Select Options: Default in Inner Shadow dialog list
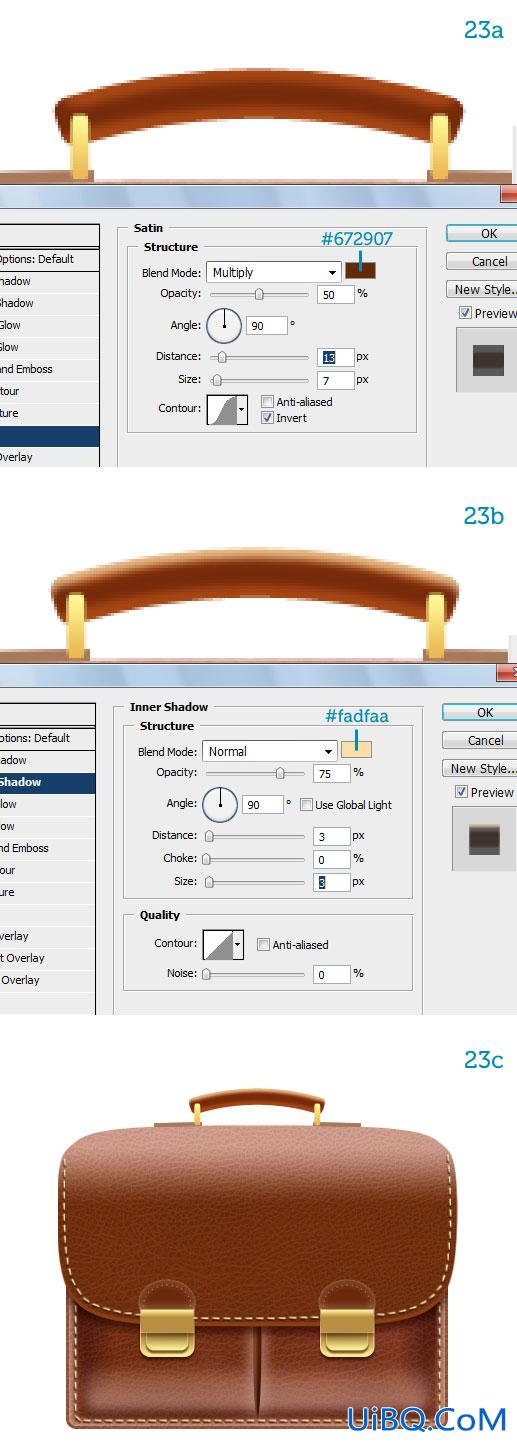 (x=47, y=738)
